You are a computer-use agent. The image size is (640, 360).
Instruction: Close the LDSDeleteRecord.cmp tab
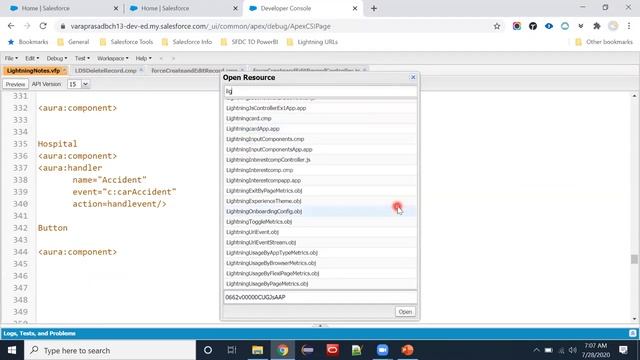(x=141, y=70)
